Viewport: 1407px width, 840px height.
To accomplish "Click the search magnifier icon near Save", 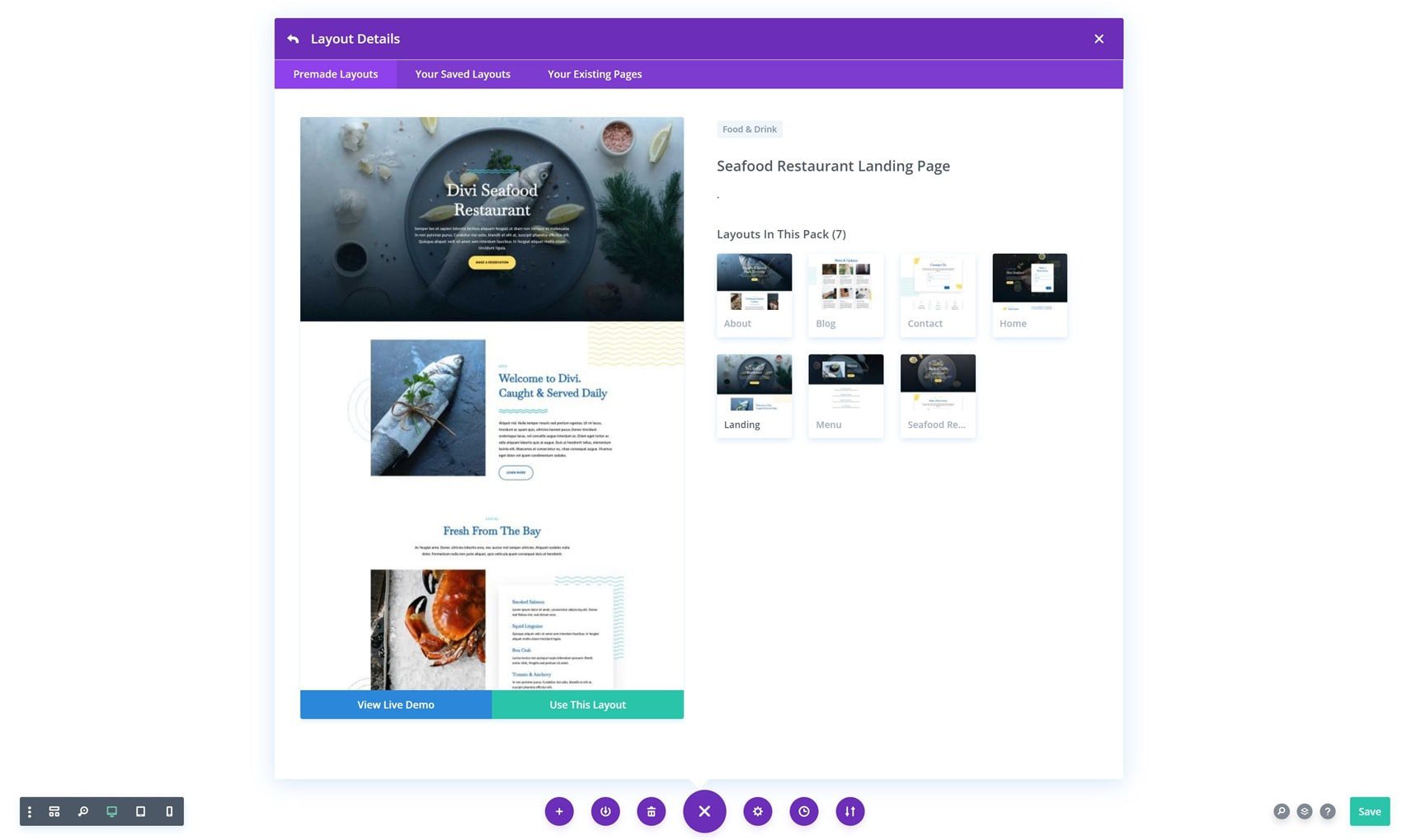I will point(1282,812).
